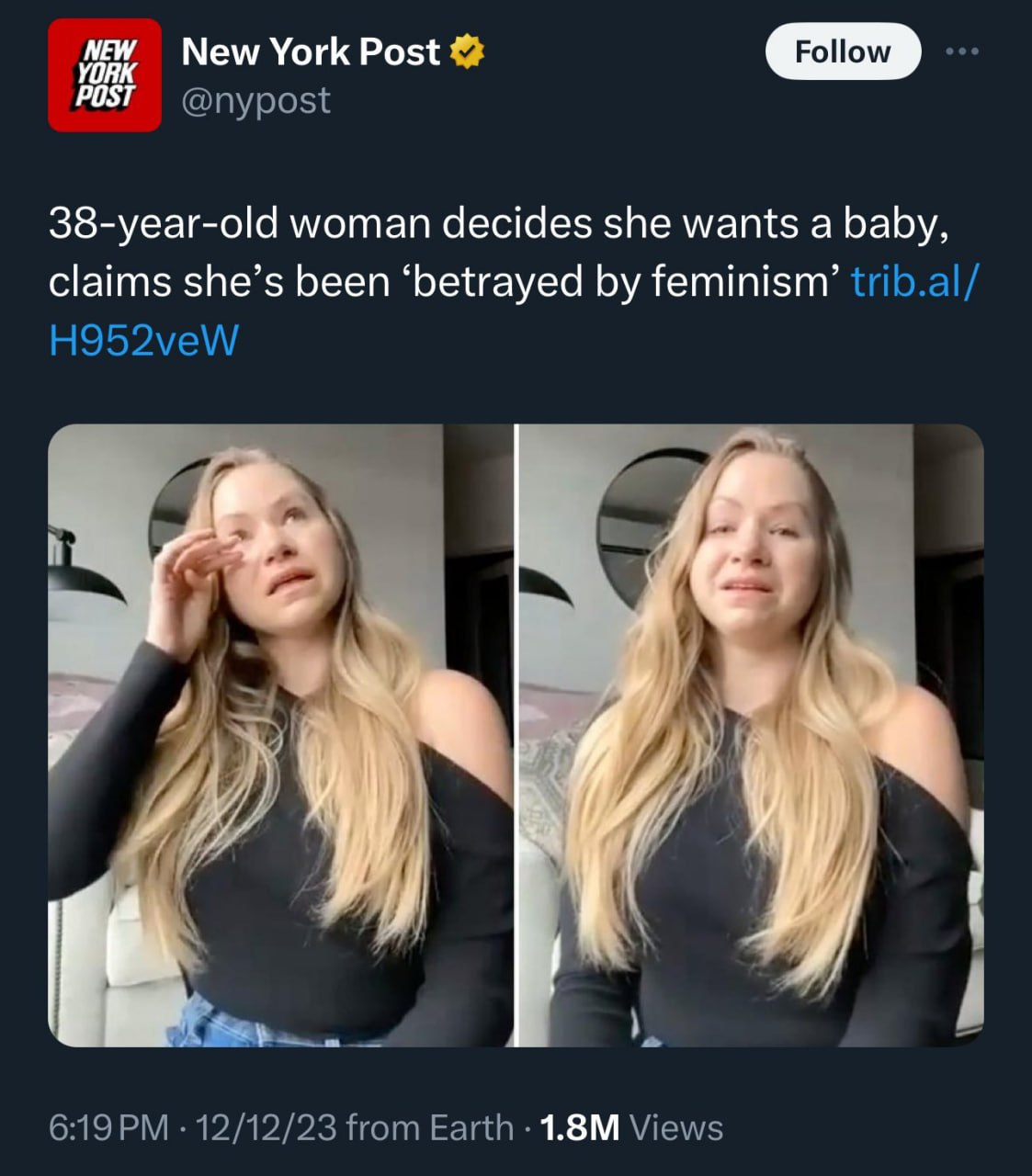
Task: Click the words "claims she's been" in tweet
Action: point(219,281)
